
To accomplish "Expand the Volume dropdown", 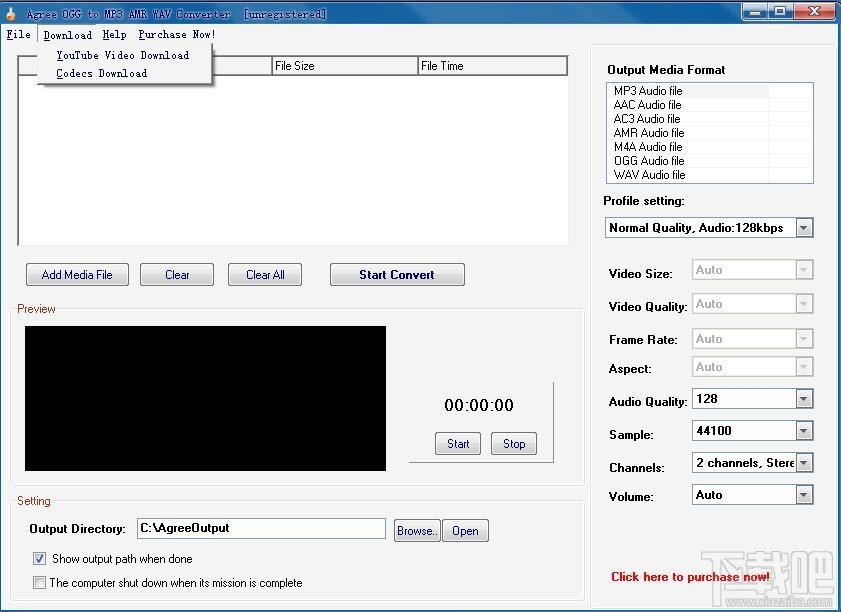I will tap(803, 495).
